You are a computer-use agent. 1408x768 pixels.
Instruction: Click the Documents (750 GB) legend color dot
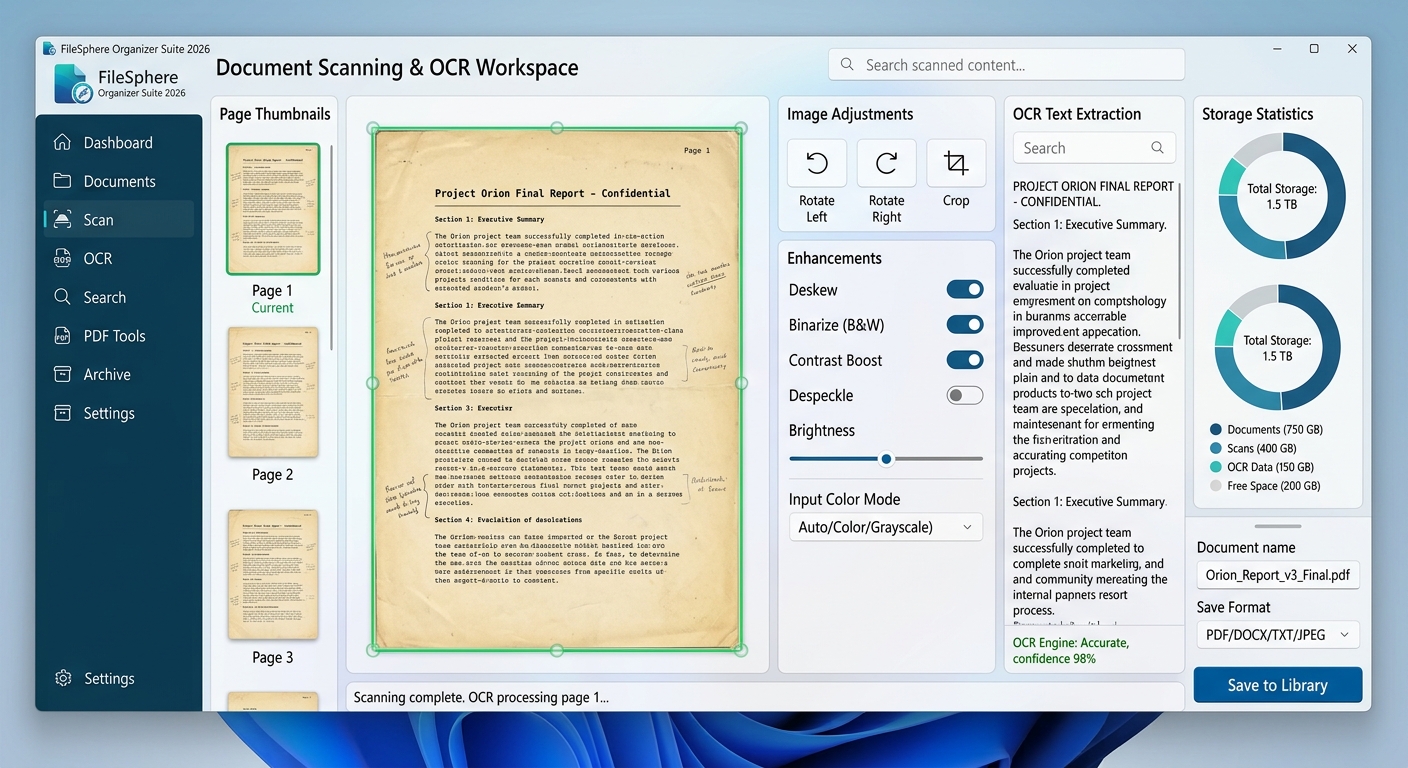(x=1215, y=430)
